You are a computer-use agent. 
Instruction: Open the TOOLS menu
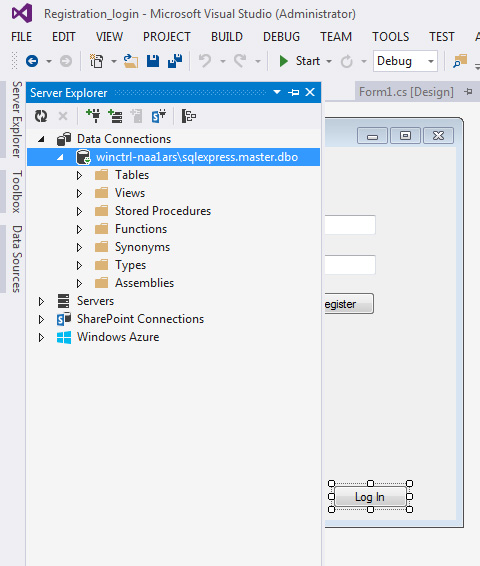click(390, 37)
